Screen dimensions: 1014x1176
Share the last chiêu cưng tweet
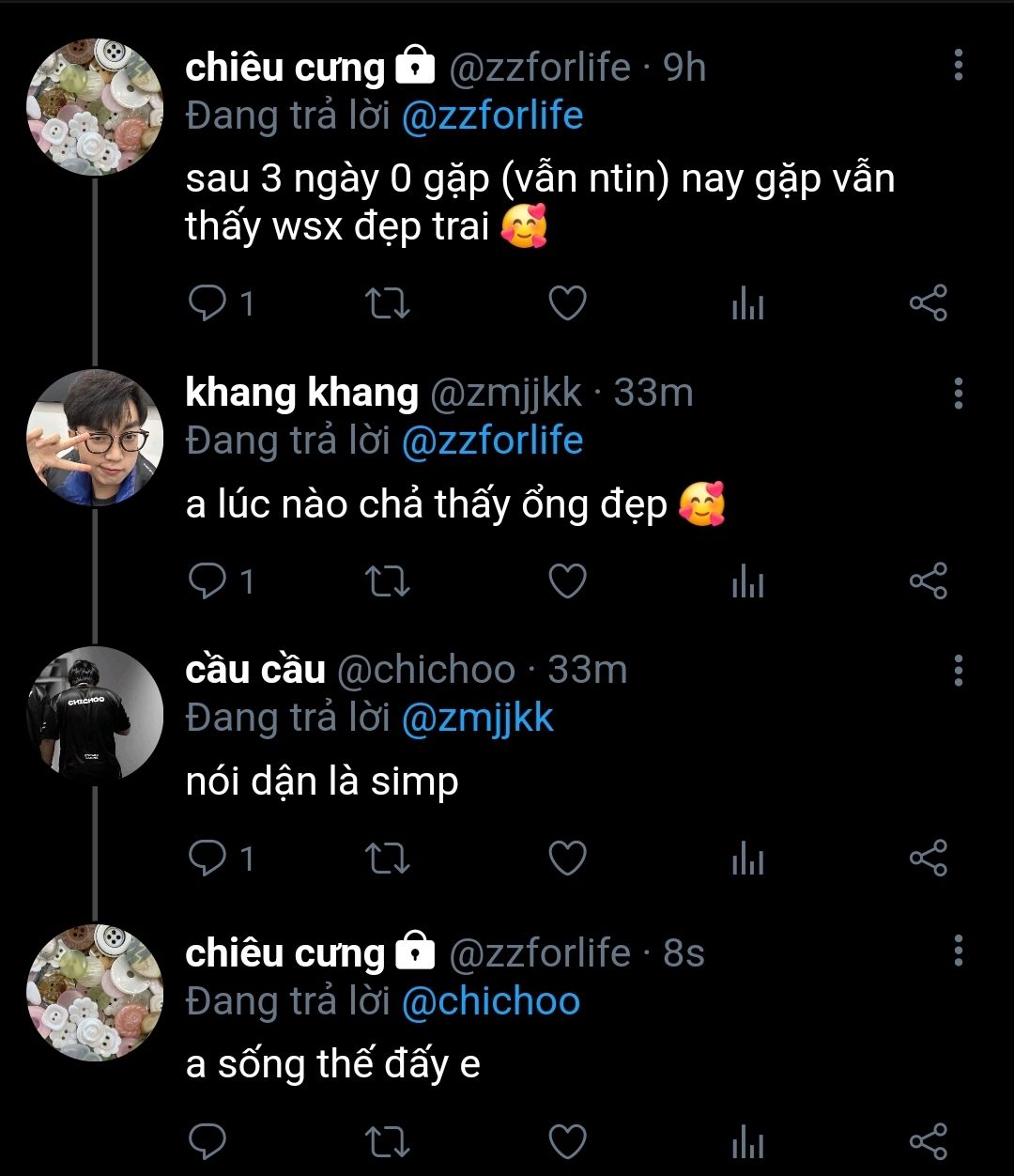click(x=928, y=1141)
